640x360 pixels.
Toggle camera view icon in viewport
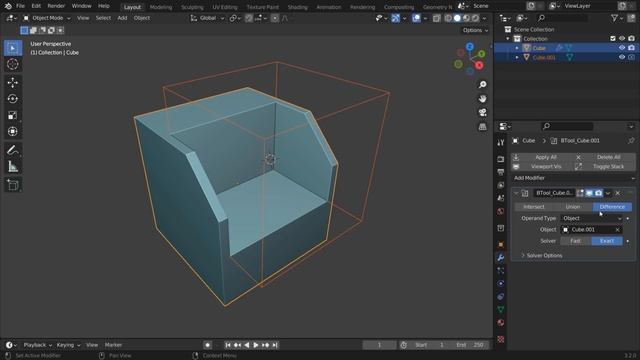482,113
